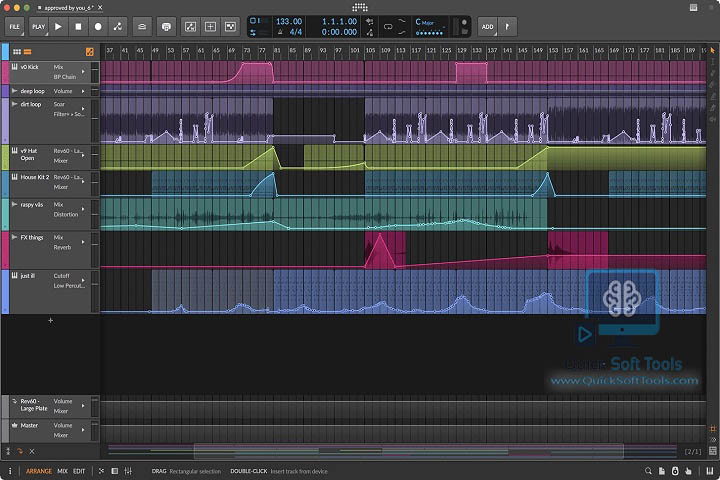Click the automation curve view icon
The height and width of the screenshot is (480, 720).
point(190,27)
